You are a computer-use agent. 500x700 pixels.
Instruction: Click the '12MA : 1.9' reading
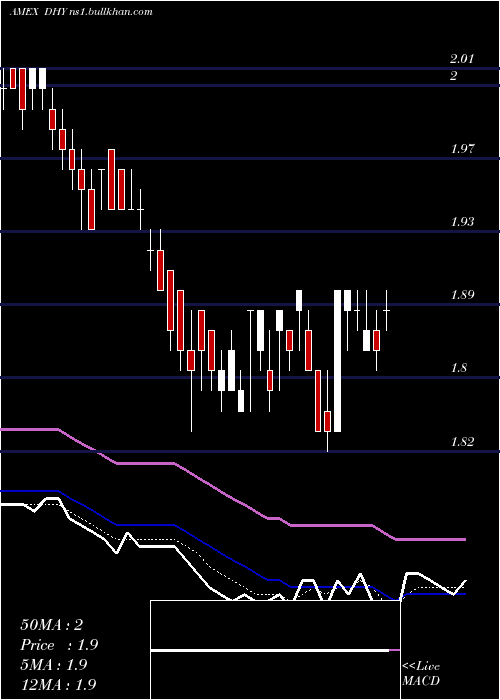(x=58, y=684)
